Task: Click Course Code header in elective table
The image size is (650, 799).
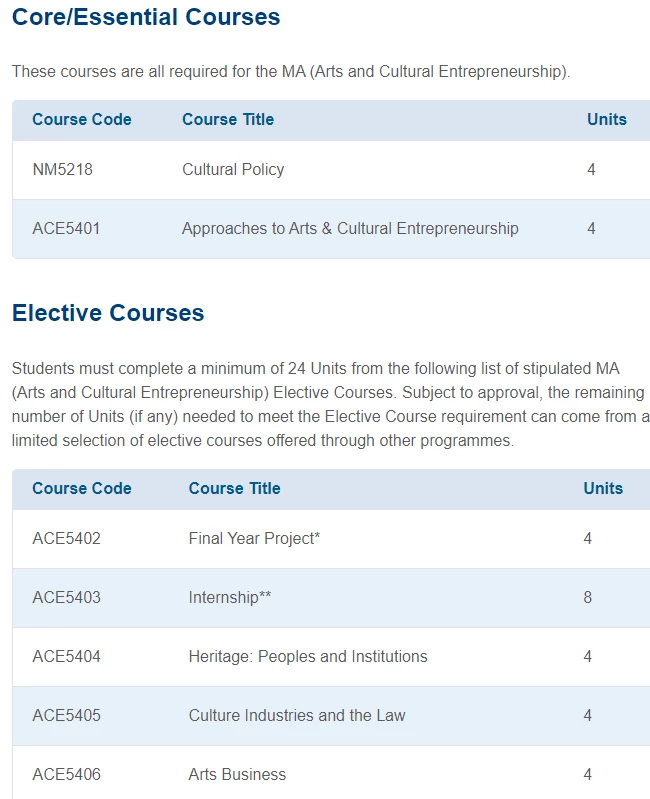Action: [x=82, y=488]
